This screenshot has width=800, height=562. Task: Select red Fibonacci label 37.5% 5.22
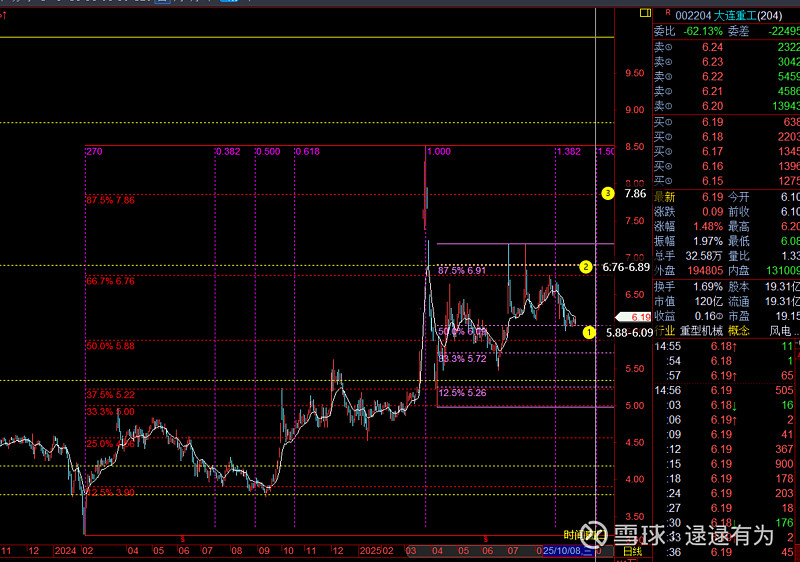pos(111,395)
